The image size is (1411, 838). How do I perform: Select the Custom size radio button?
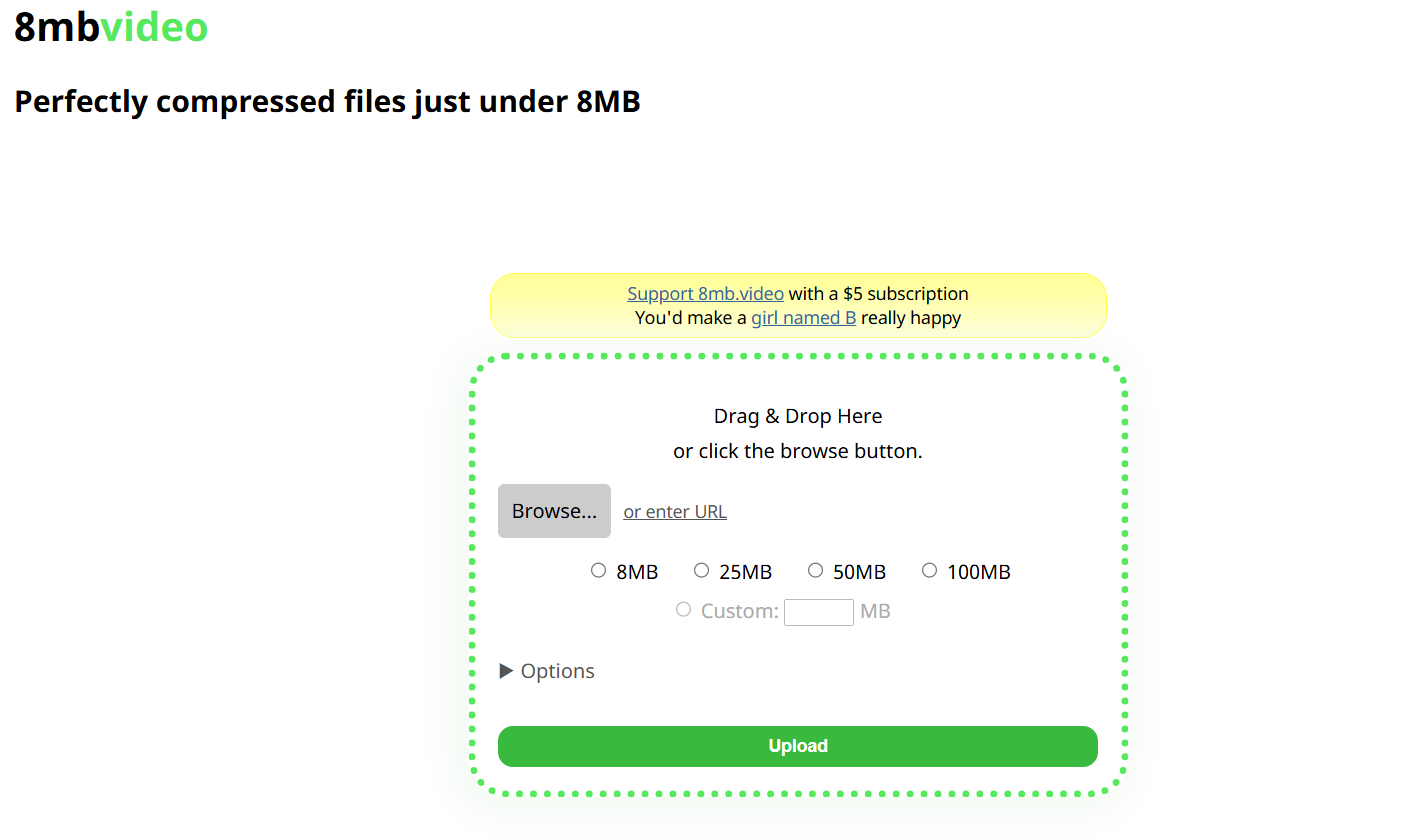click(683, 609)
